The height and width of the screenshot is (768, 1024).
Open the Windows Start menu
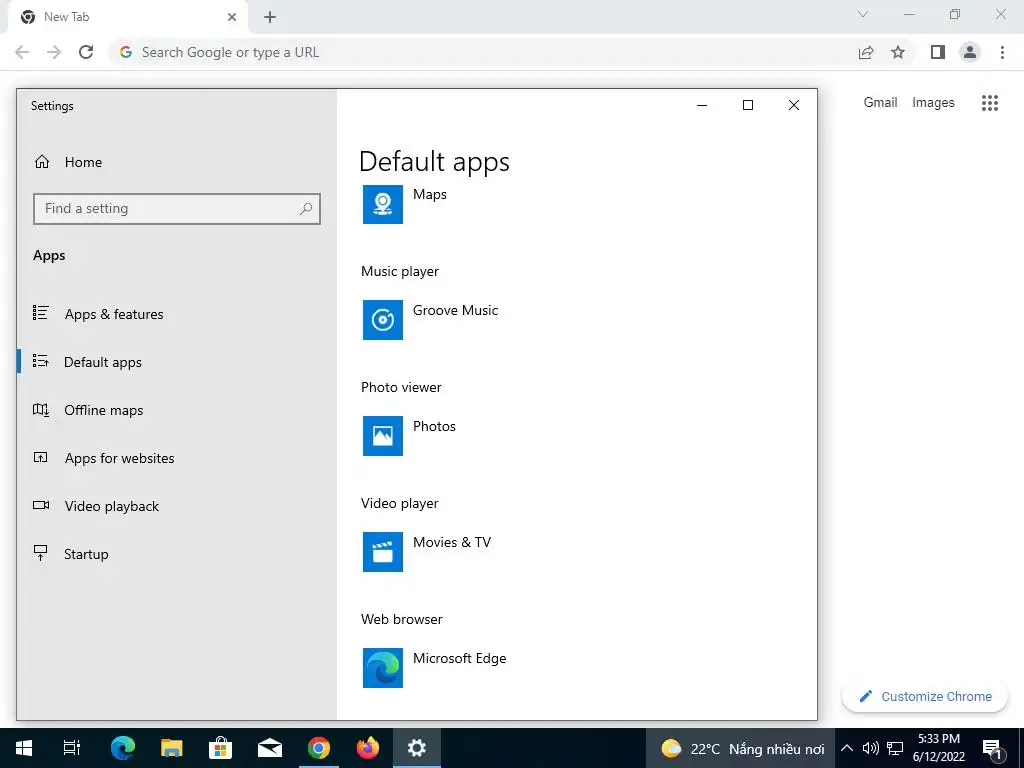[x=24, y=748]
